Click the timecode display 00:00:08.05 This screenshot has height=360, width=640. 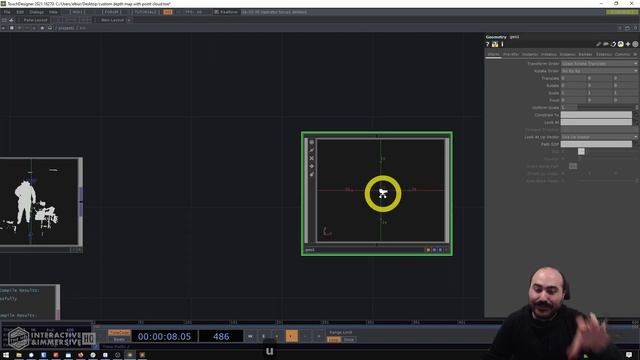click(x=164, y=337)
